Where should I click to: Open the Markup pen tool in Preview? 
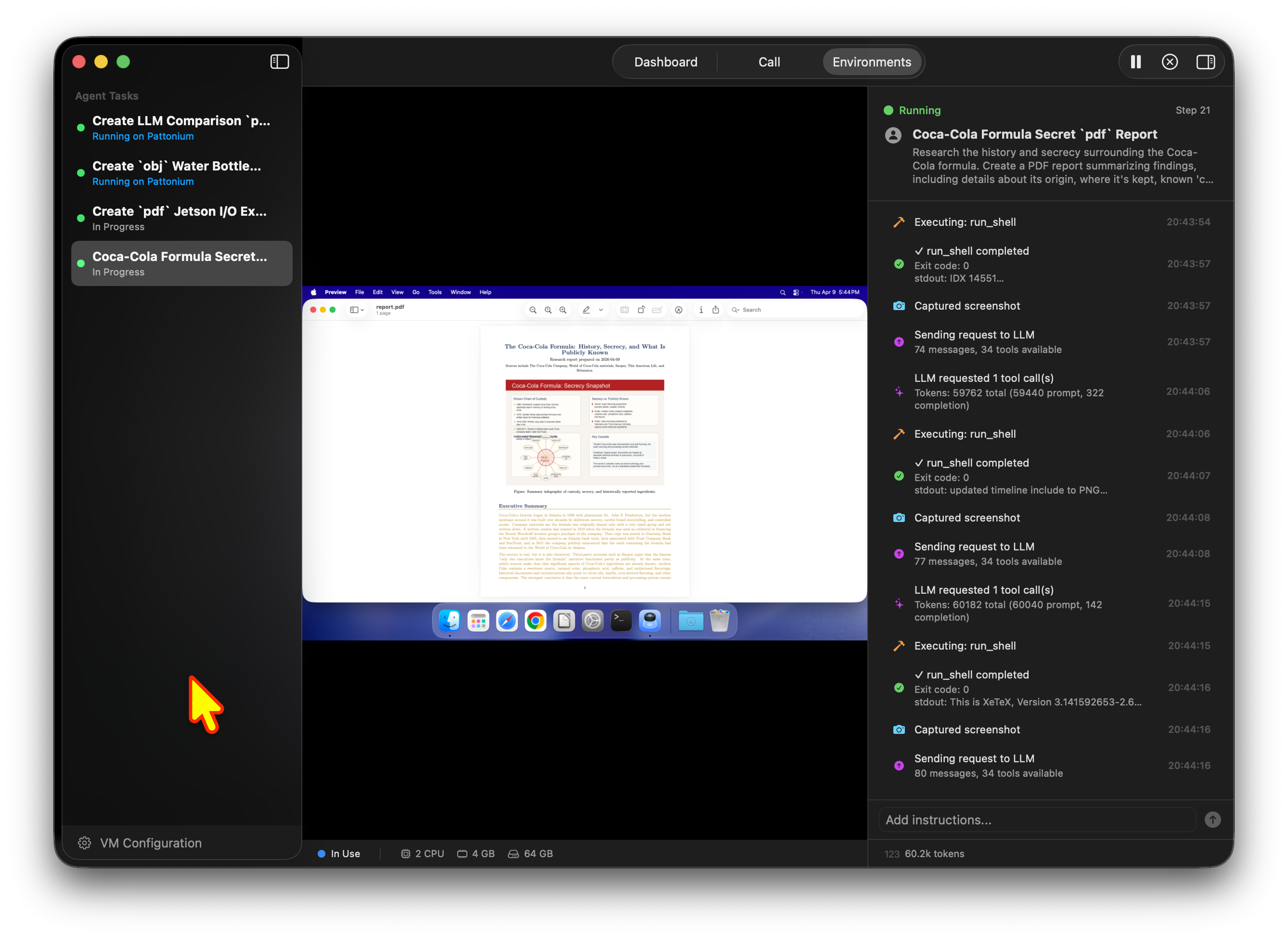point(586,310)
